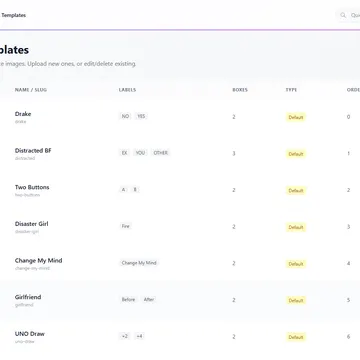Image resolution: width=360 pixels, height=360 pixels.
Task: Focus the quick search field
Action: click(x=348, y=15)
